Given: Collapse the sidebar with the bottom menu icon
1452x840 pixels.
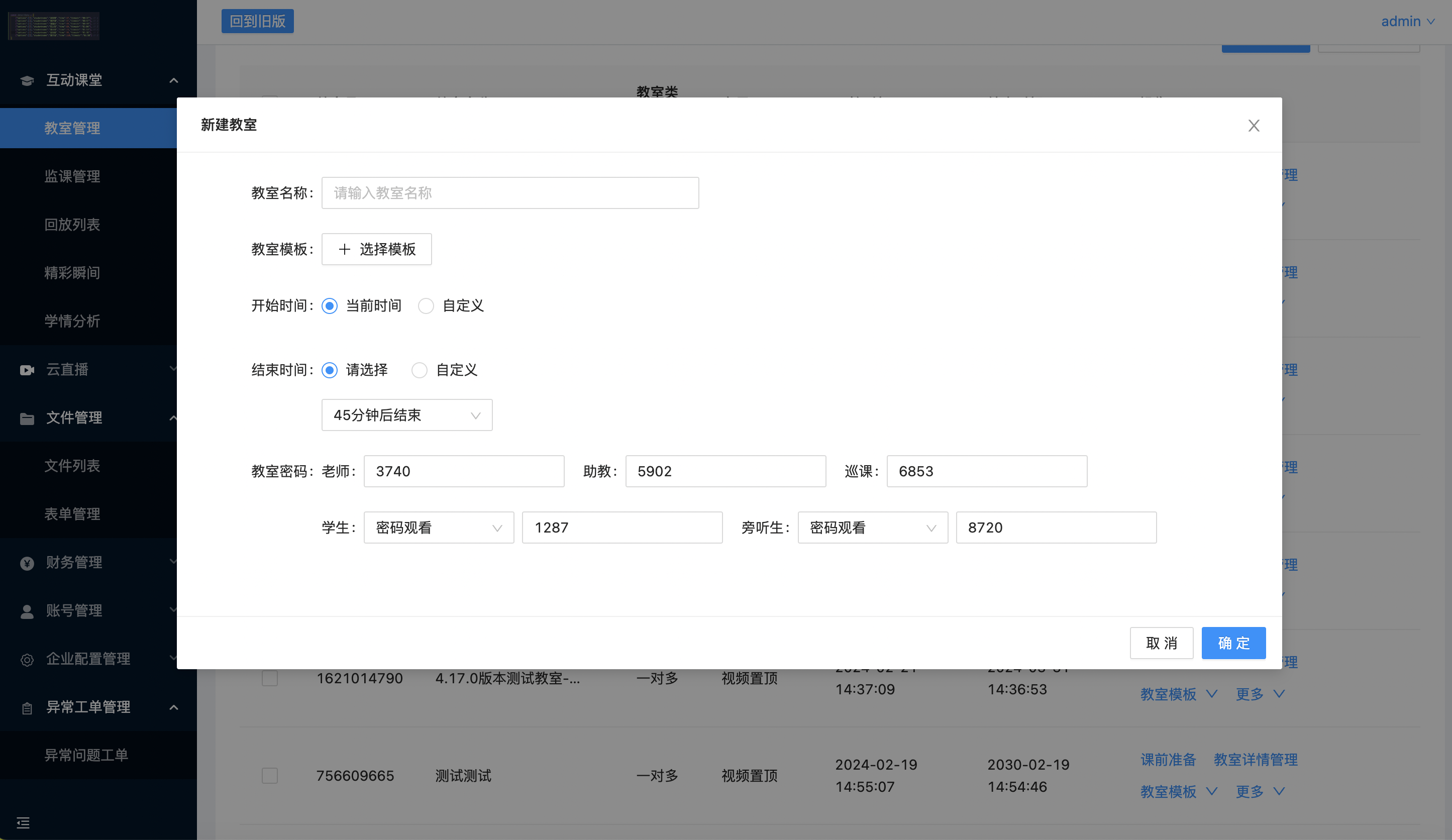Looking at the screenshot, I should (x=23, y=822).
